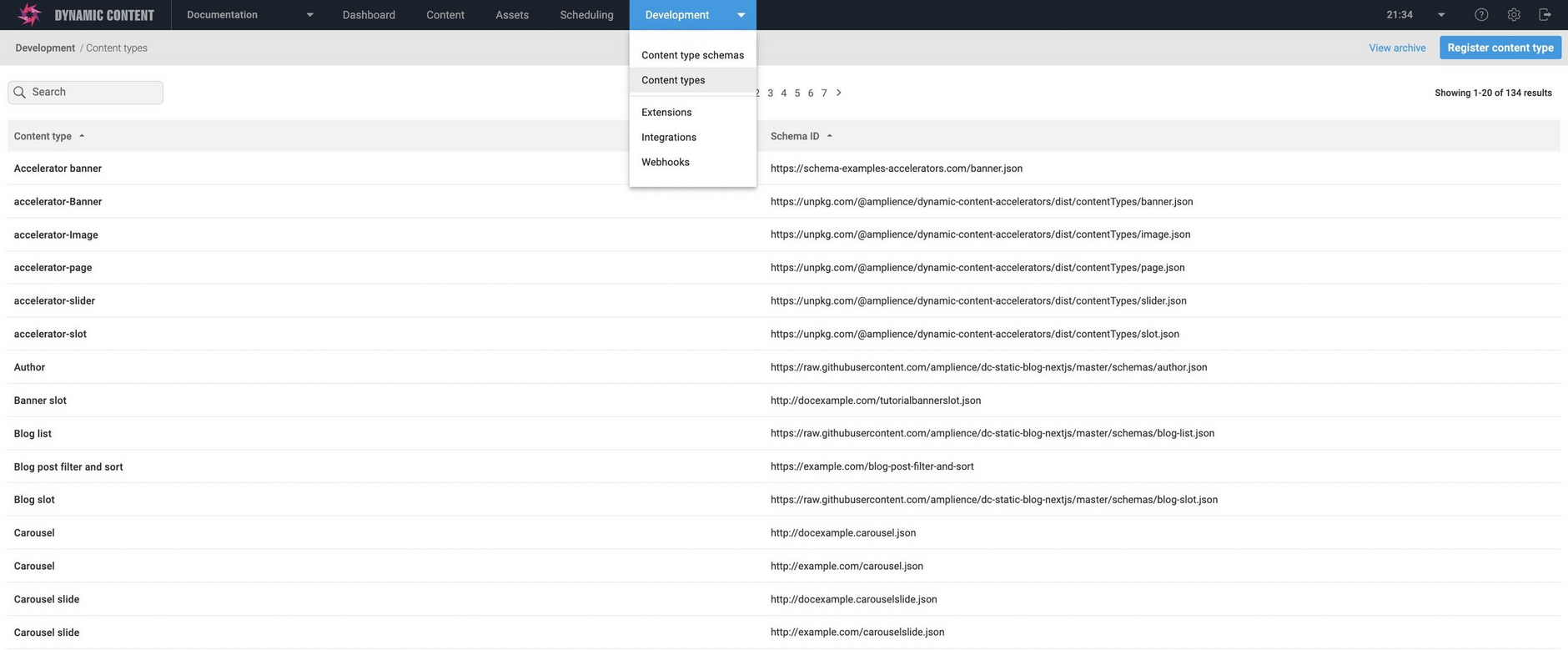Click Register content type button

coord(1500,48)
